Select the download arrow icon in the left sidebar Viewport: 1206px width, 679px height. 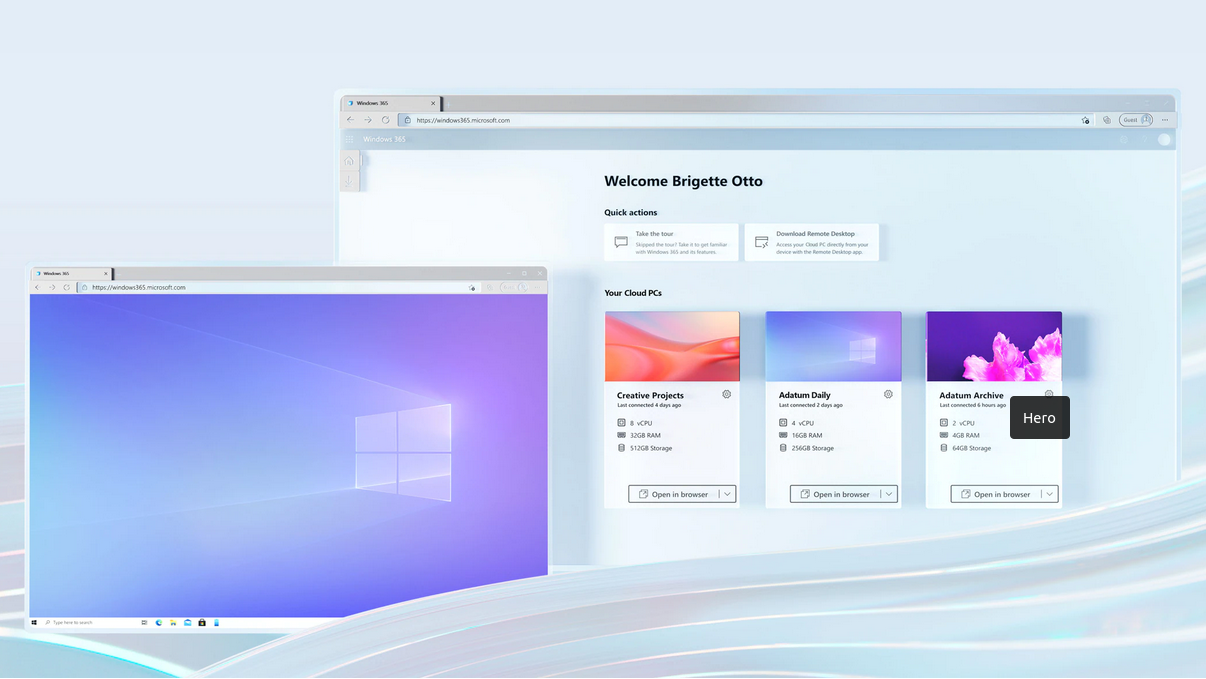[349, 181]
